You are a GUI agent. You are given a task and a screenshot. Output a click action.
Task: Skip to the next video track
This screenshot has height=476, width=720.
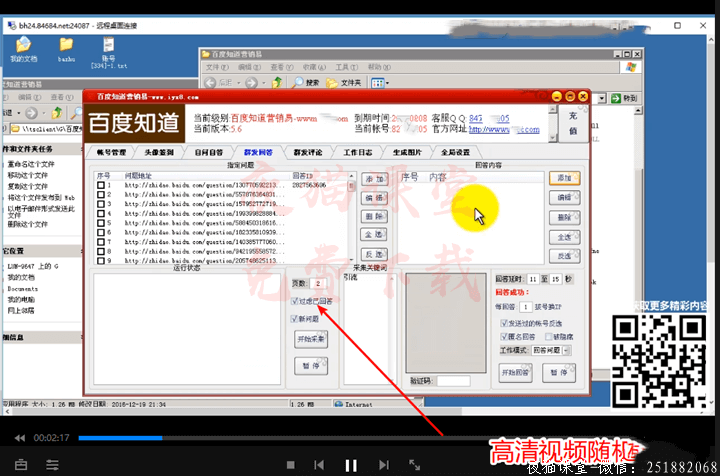tap(384, 465)
